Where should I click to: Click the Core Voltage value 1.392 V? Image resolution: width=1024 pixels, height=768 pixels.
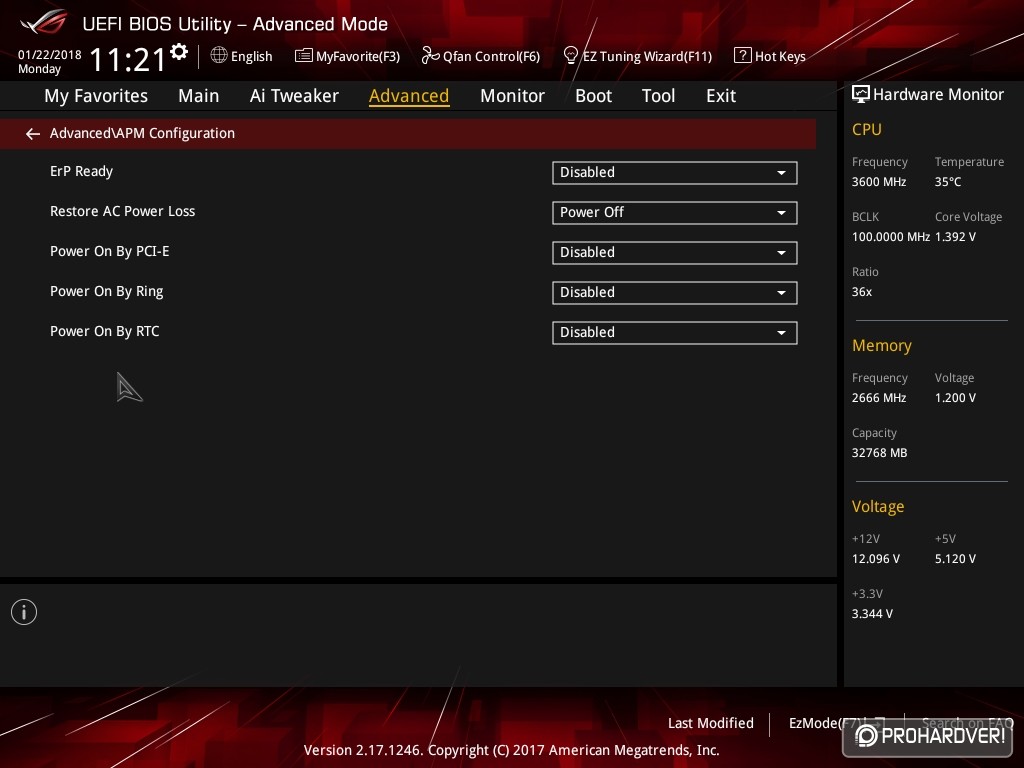click(955, 237)
